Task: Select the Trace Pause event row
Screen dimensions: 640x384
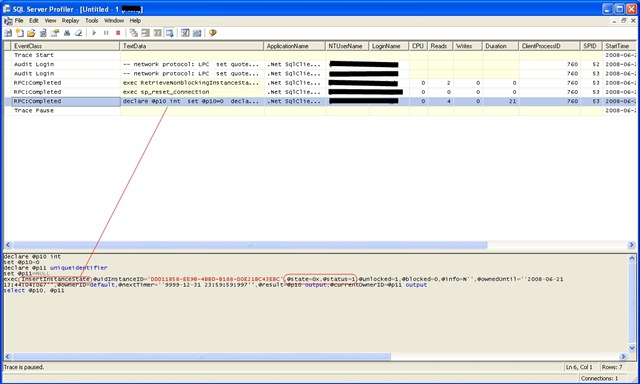Action: coord(320,111)
